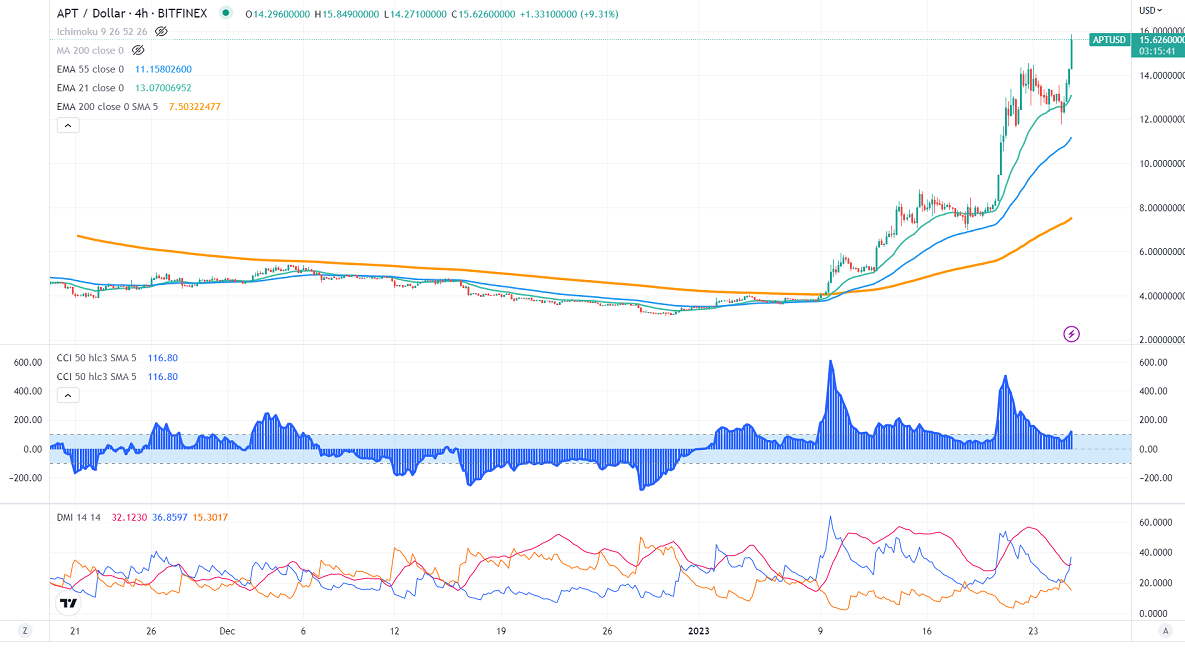Screen dimensions: 1185x648
Task: Click the TradingView logo
Action: 68,603
